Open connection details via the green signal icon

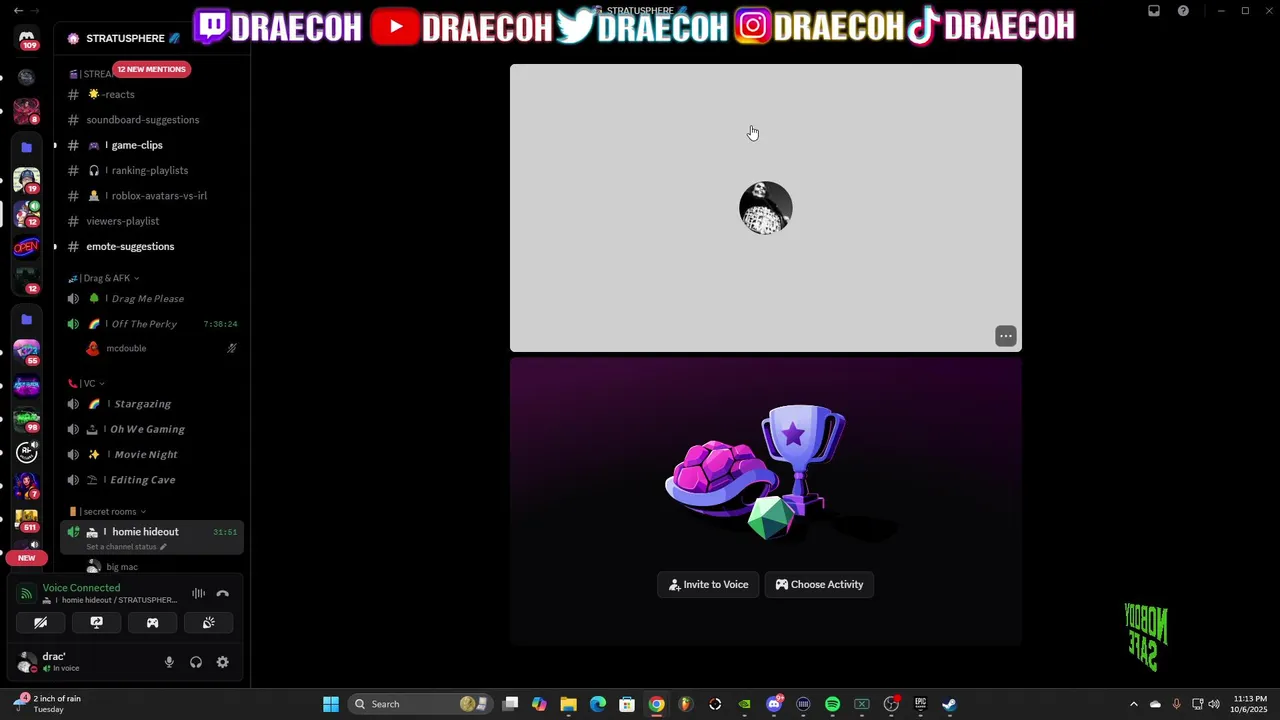pos(27,594)
